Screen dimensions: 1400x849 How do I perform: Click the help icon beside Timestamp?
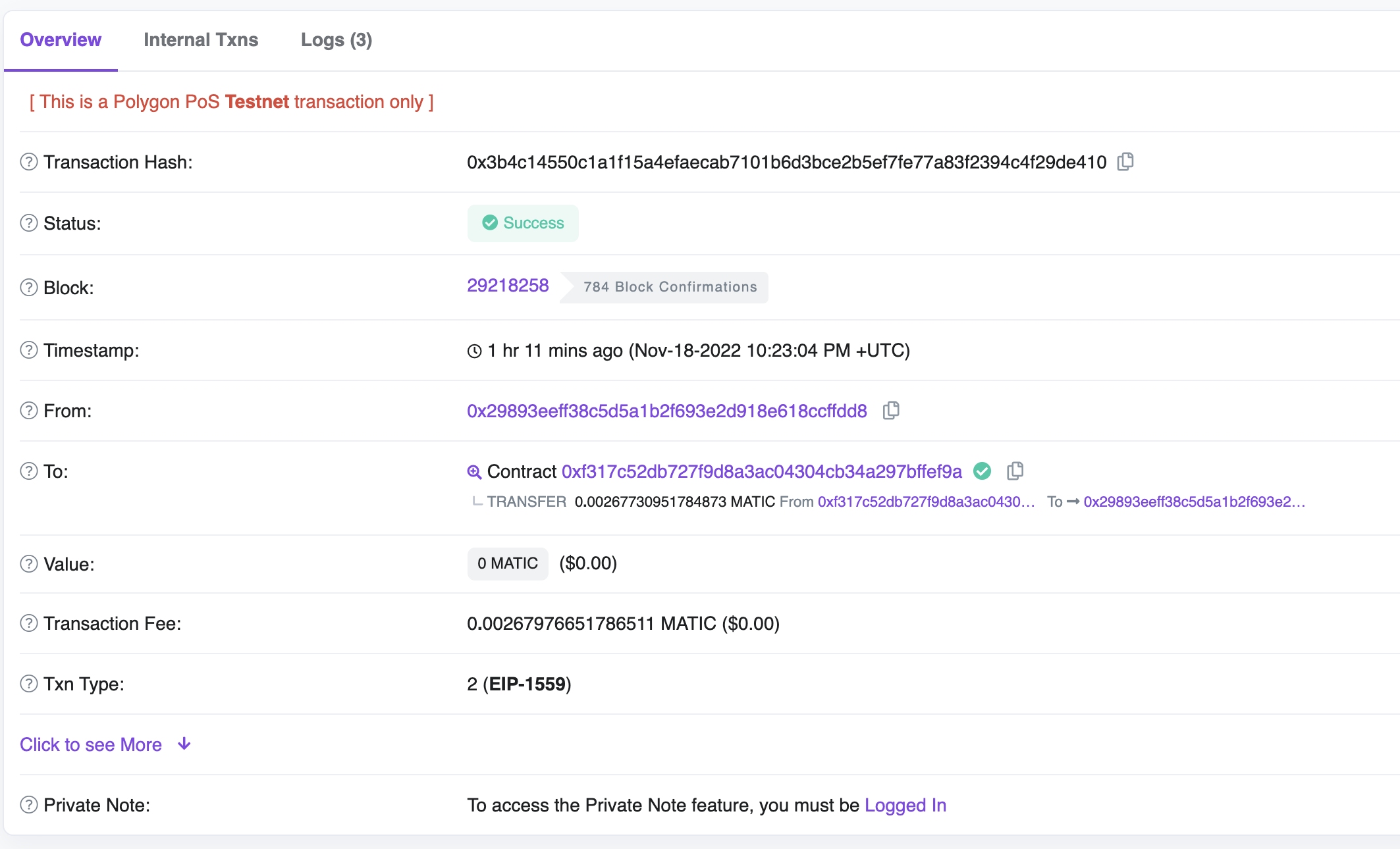29,350
